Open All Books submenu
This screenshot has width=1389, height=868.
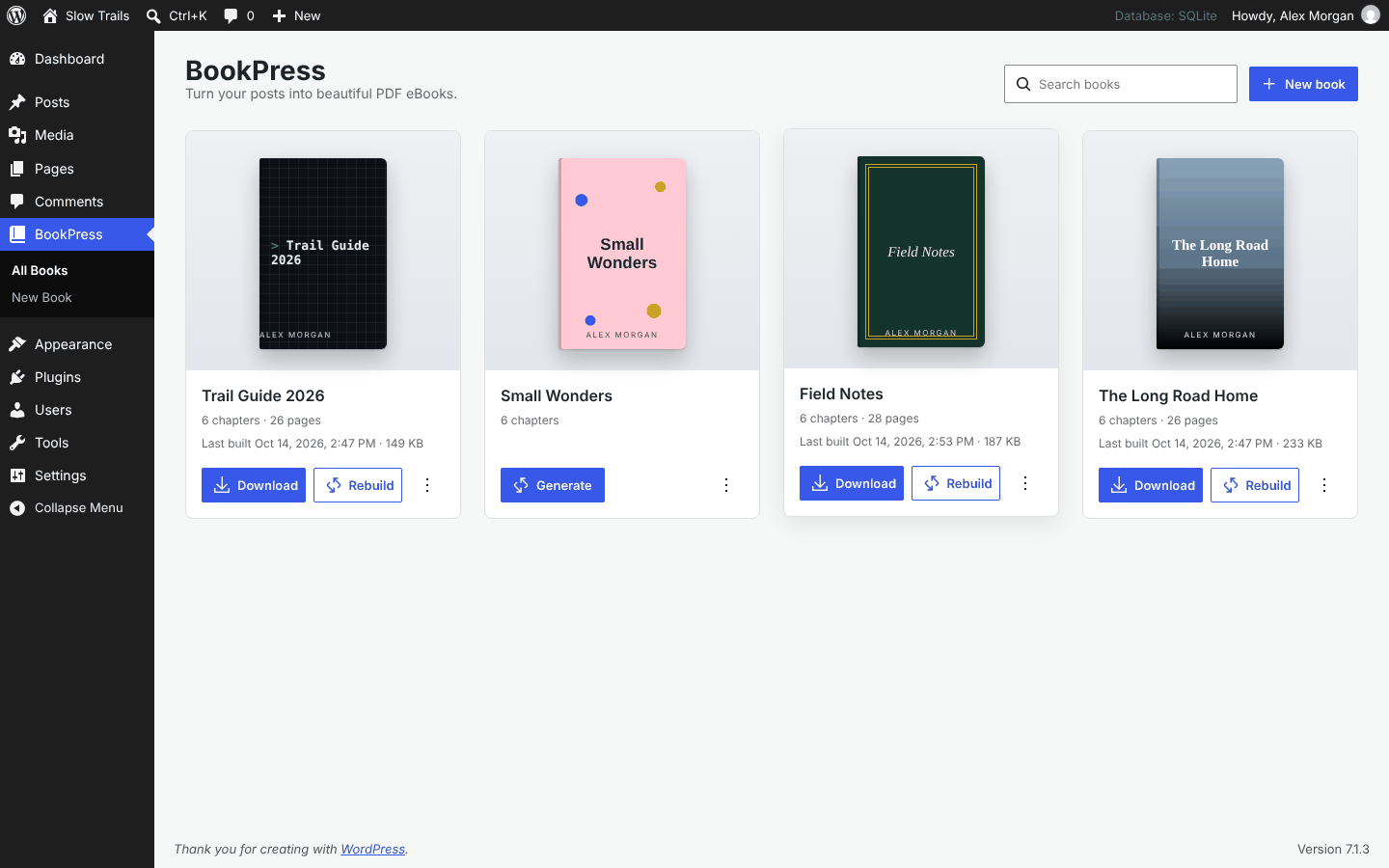coord(40,271)
